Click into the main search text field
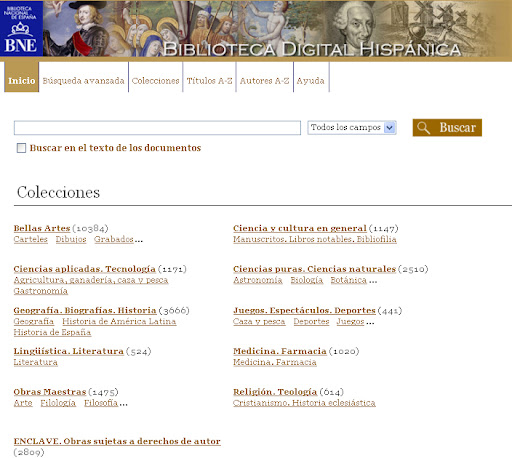Screen dimensions: 512x458 click(157, 128)
